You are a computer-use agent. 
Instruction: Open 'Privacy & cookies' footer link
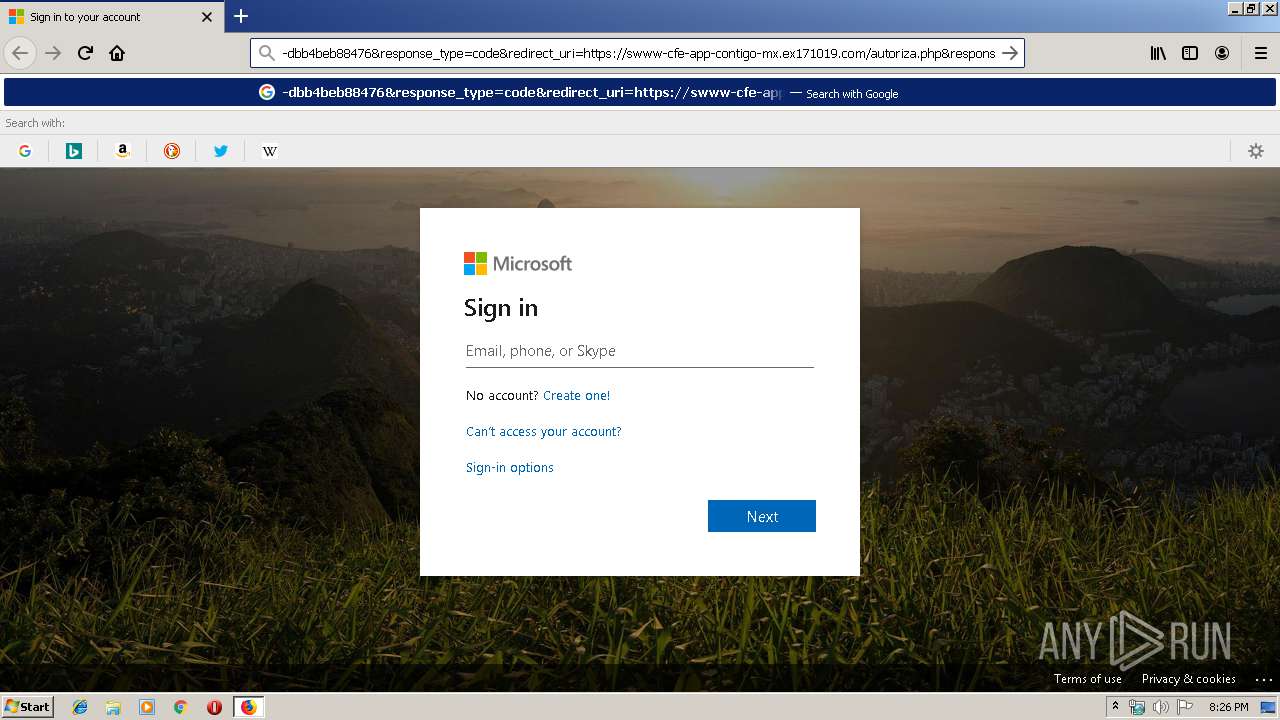point(1189,679)
